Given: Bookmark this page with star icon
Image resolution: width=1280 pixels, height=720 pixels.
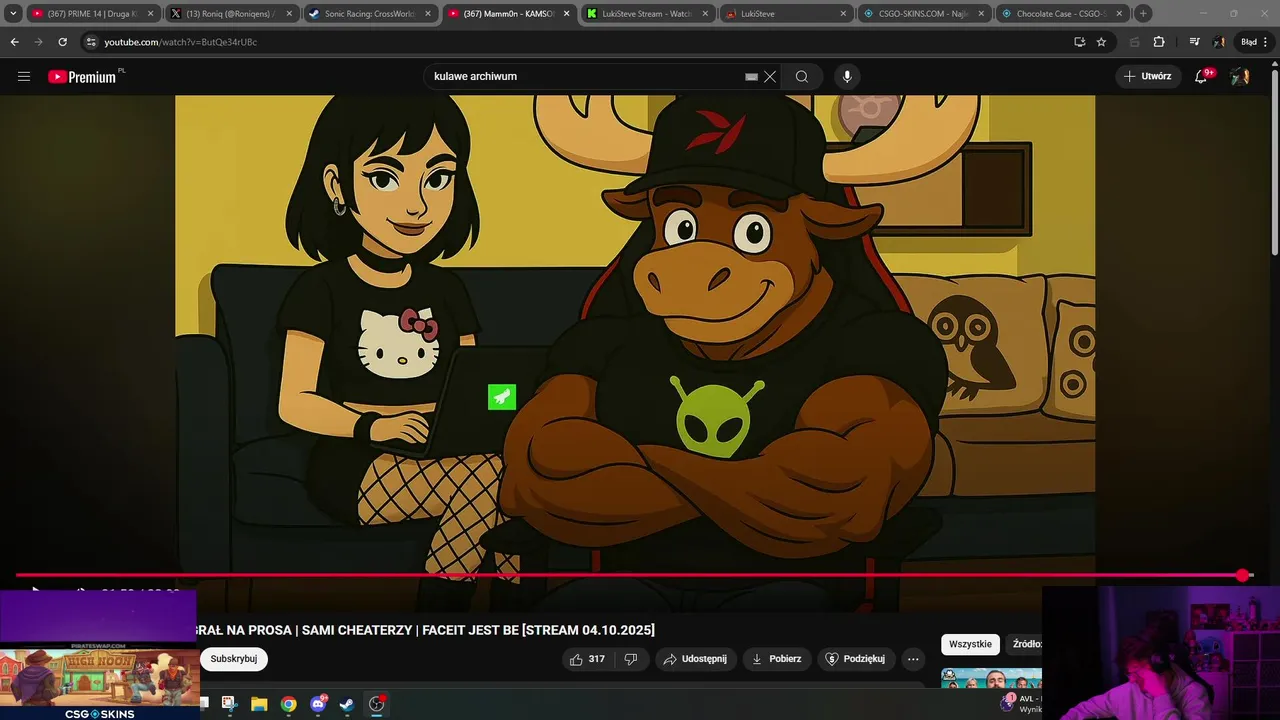Looking at the screenshot, I should (1101, 42).
